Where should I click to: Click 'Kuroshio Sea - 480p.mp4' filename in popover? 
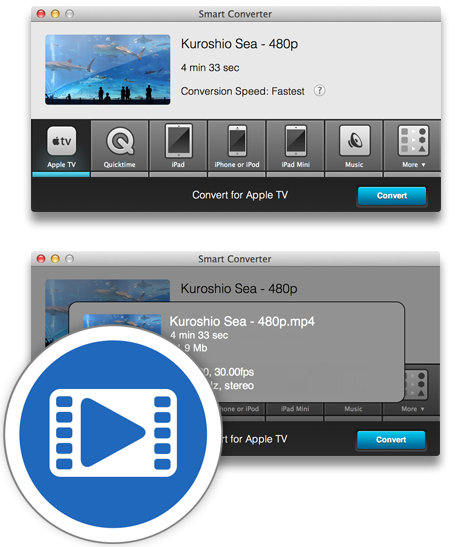coord(242,321)
